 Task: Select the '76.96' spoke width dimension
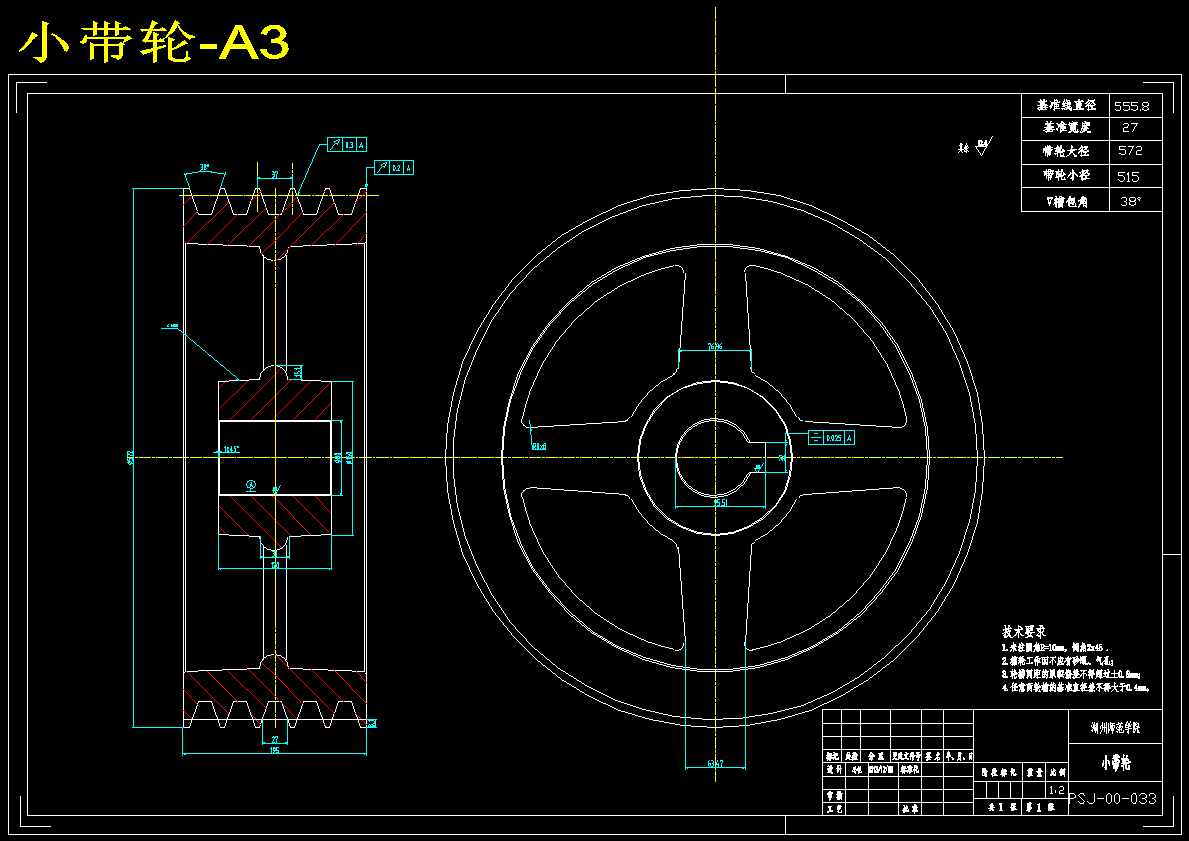click(x=715, y=347)
